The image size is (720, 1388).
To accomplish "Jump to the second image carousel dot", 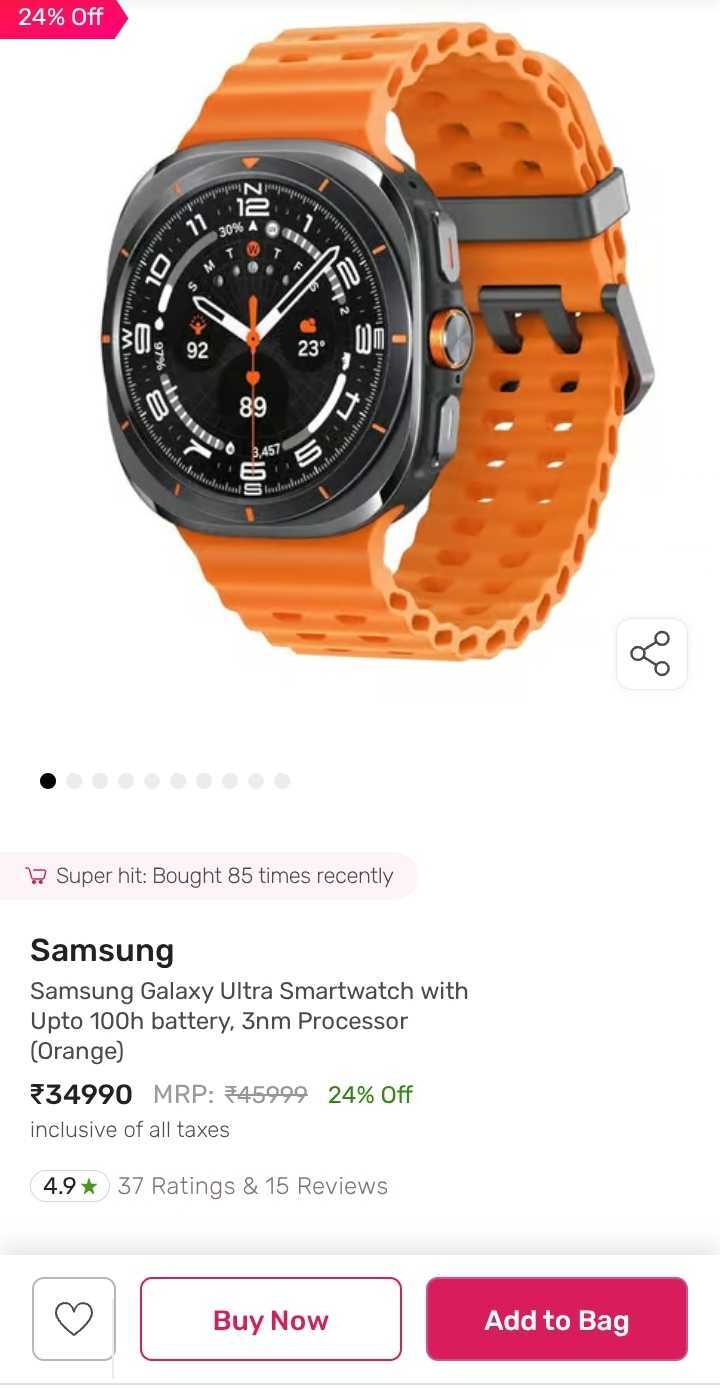I will click(x=74, y=781).
